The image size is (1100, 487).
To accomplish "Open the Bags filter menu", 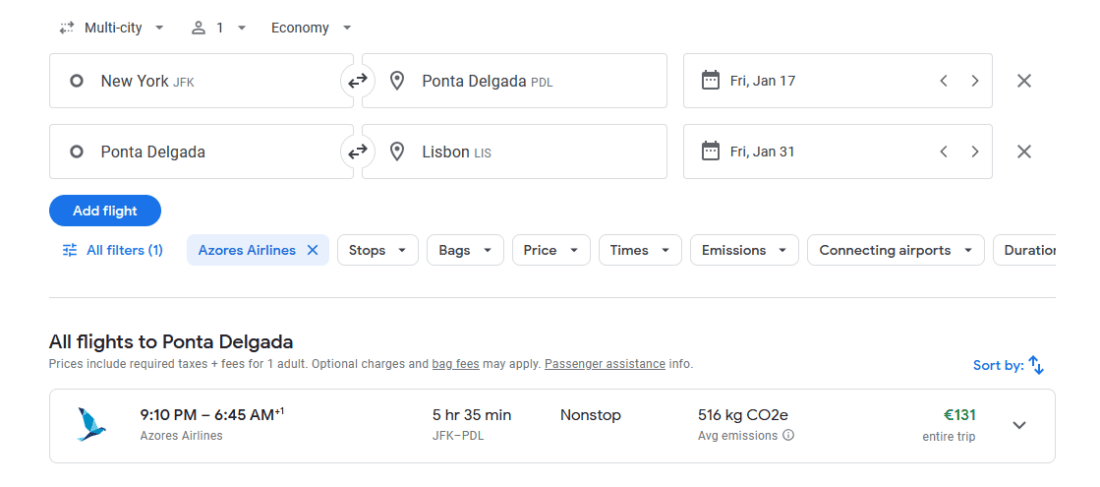I will click(464, 250).
